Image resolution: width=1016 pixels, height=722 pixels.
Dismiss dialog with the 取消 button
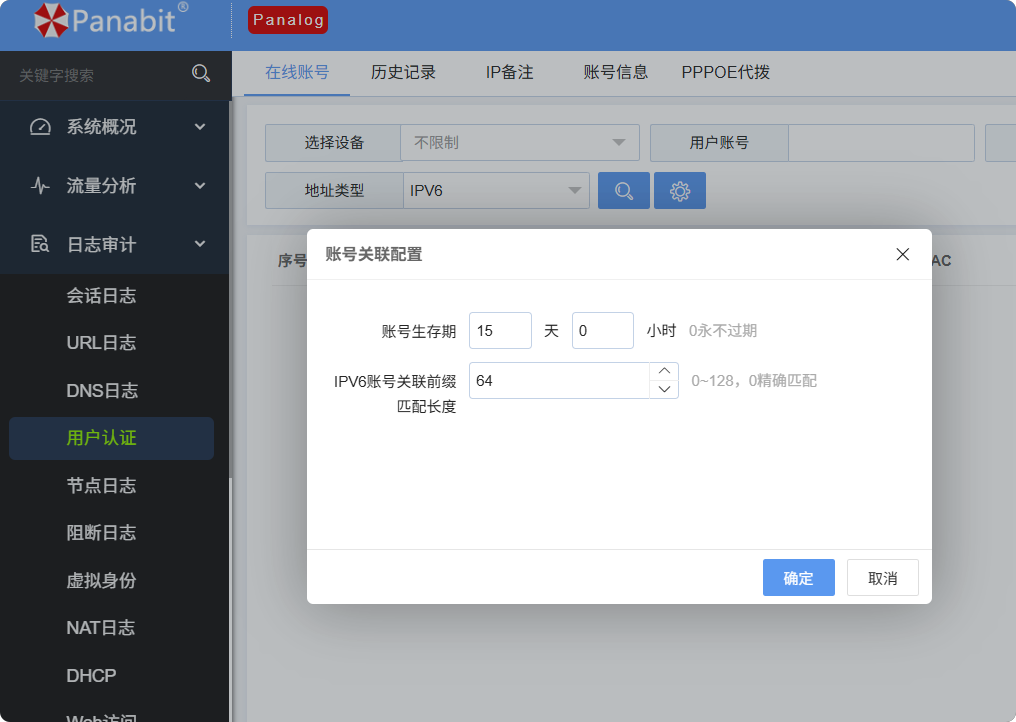click(883, 577)
